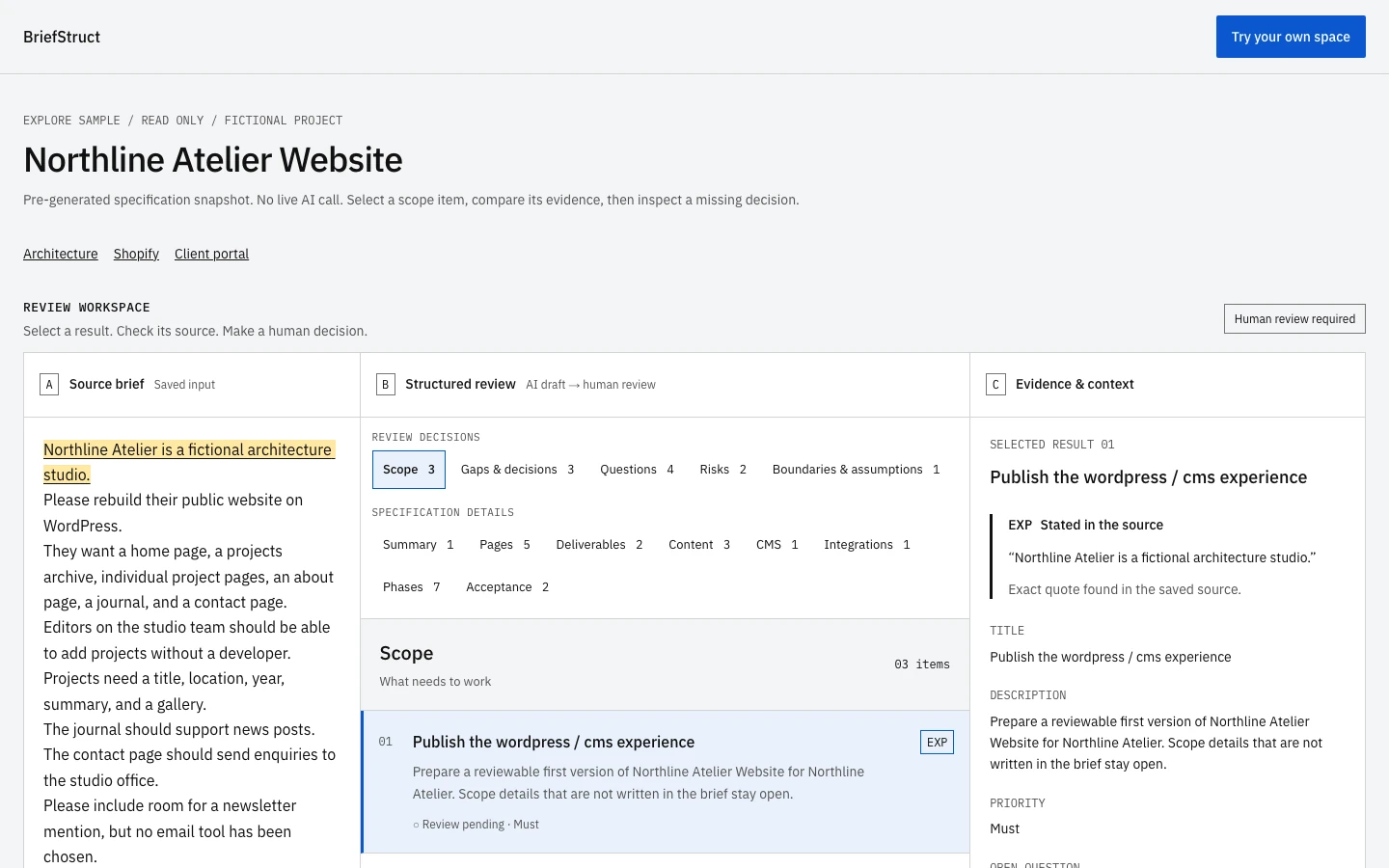This screenshot has height=868, width=1389.
Task: Click the 'SELECTED RESULT 01' label
Action: pos(1051,445)
